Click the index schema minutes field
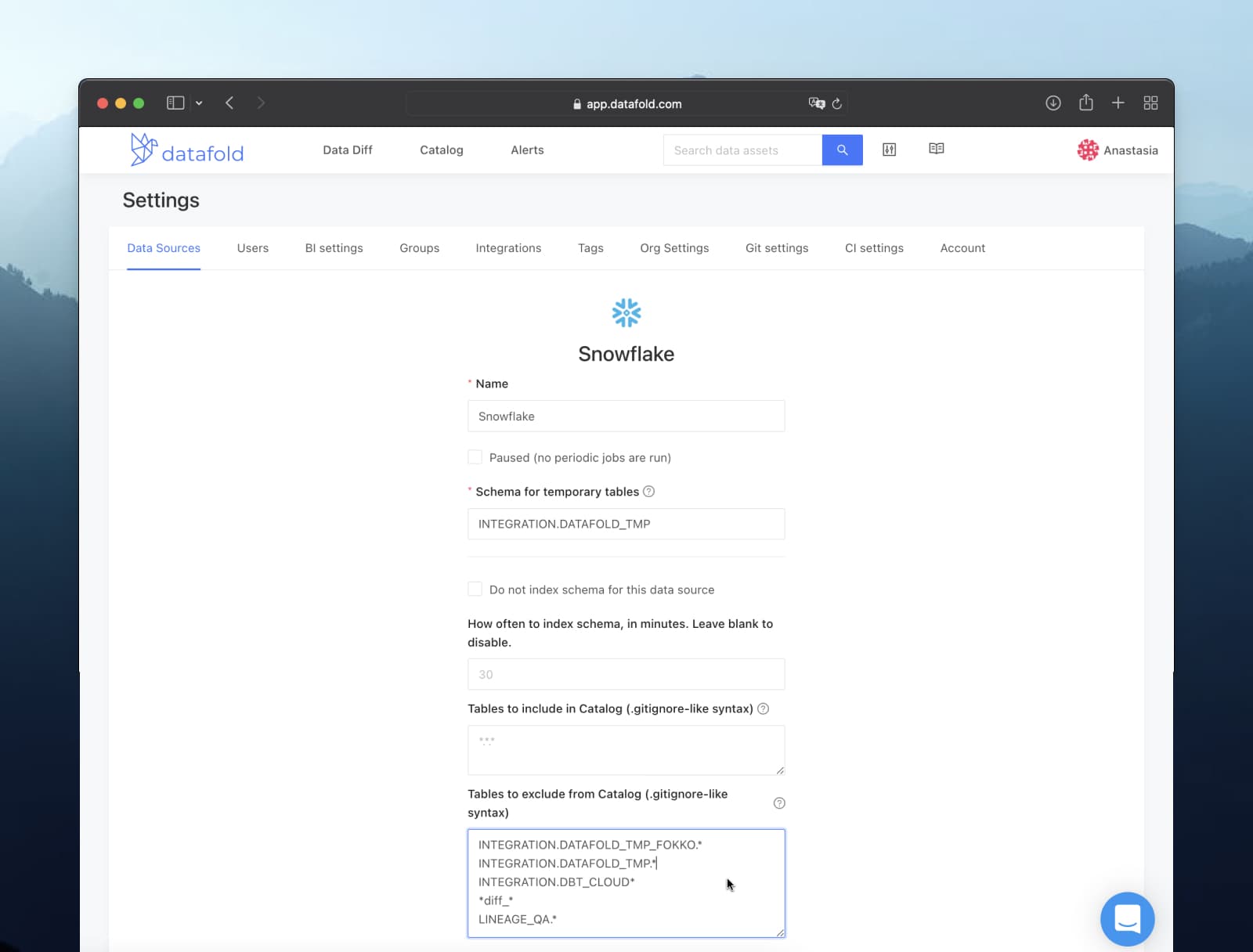 626,674
